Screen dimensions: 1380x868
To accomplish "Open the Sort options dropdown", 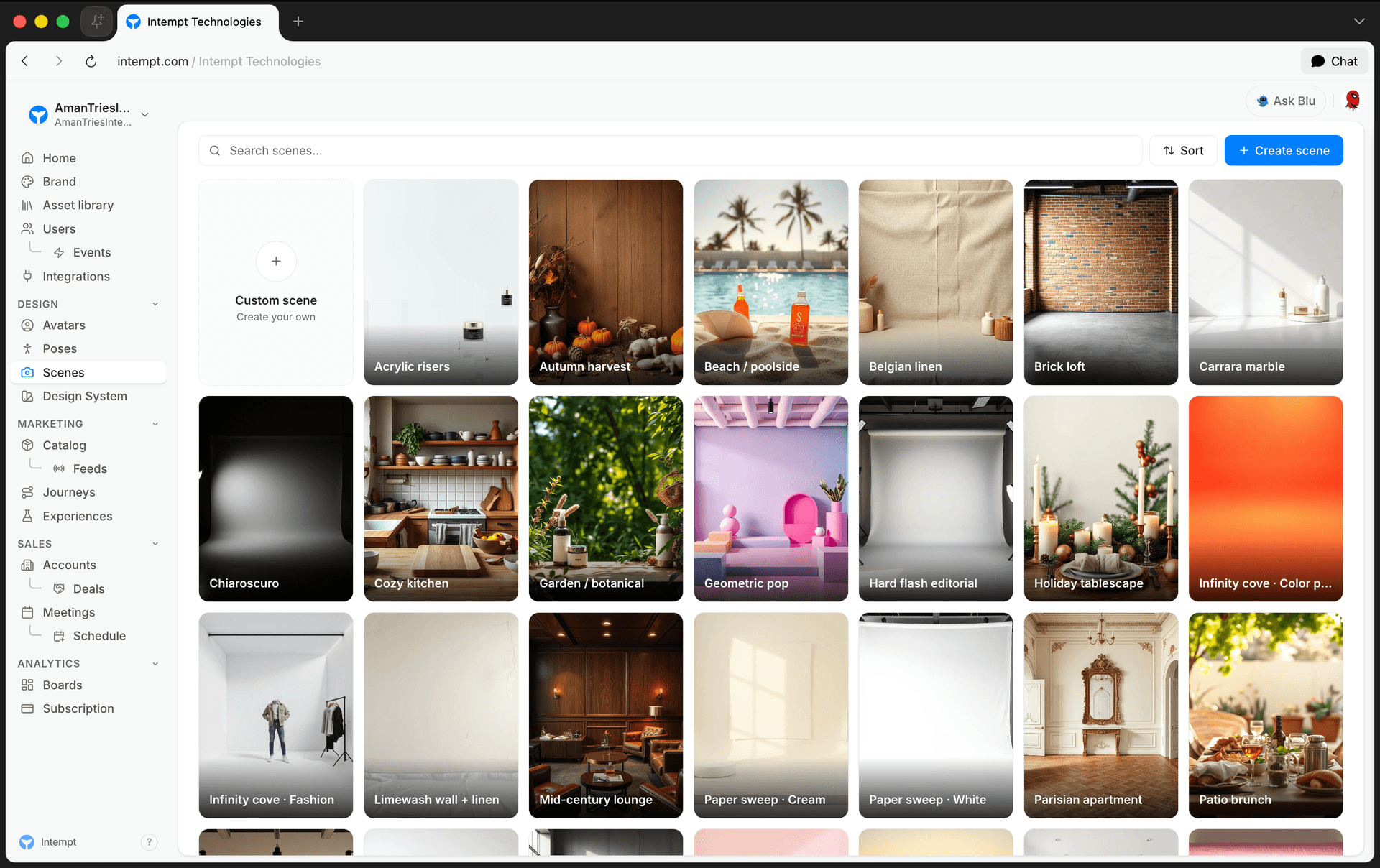I will click(x=1183, y=151).
